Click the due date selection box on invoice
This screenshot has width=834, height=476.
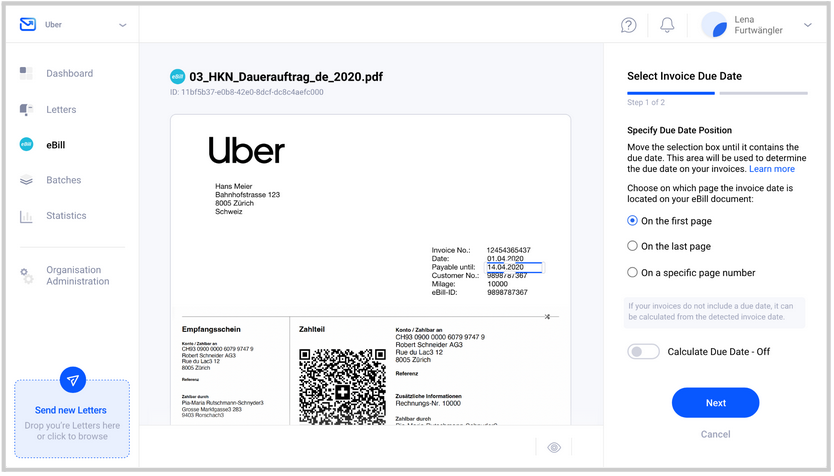tap(514, 268)
